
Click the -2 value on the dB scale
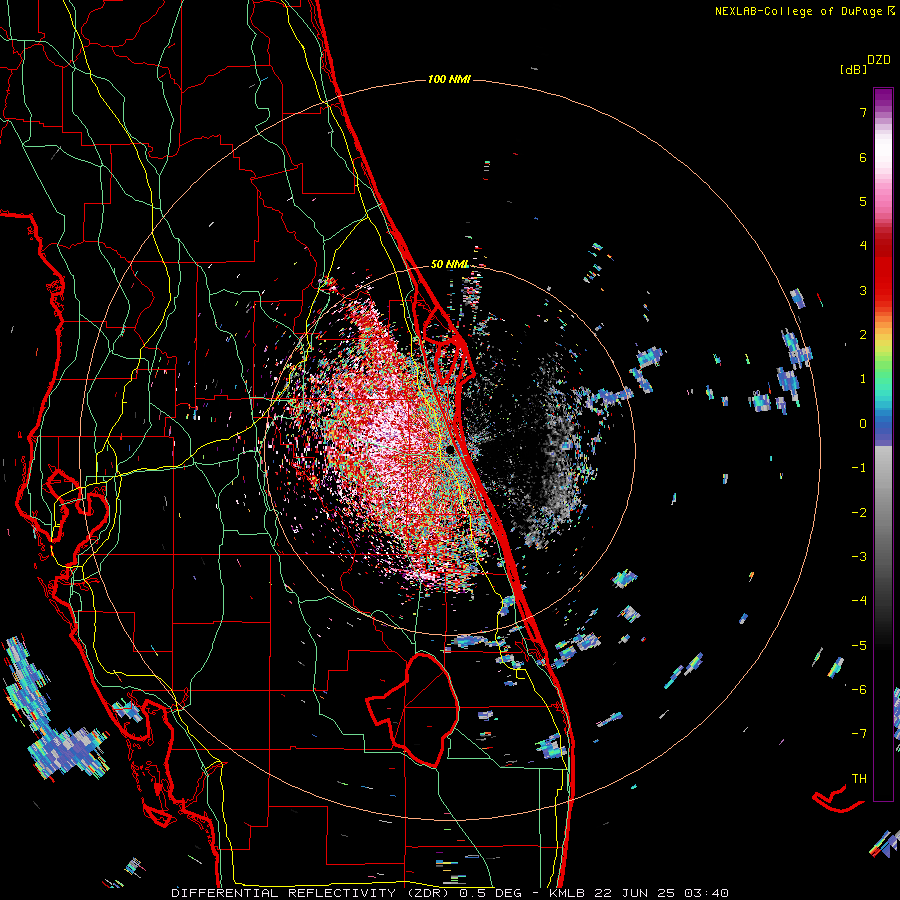(859, 513)
